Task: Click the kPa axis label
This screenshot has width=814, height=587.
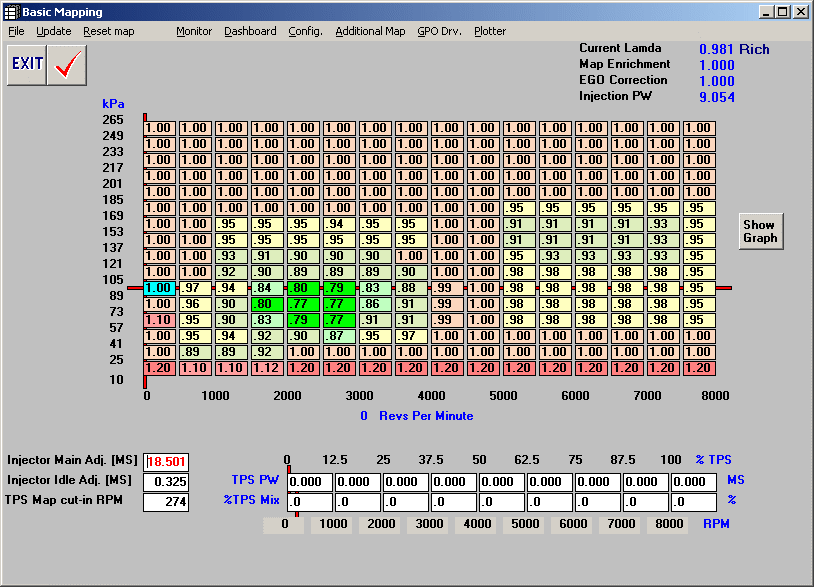Action: coord(113,104)
